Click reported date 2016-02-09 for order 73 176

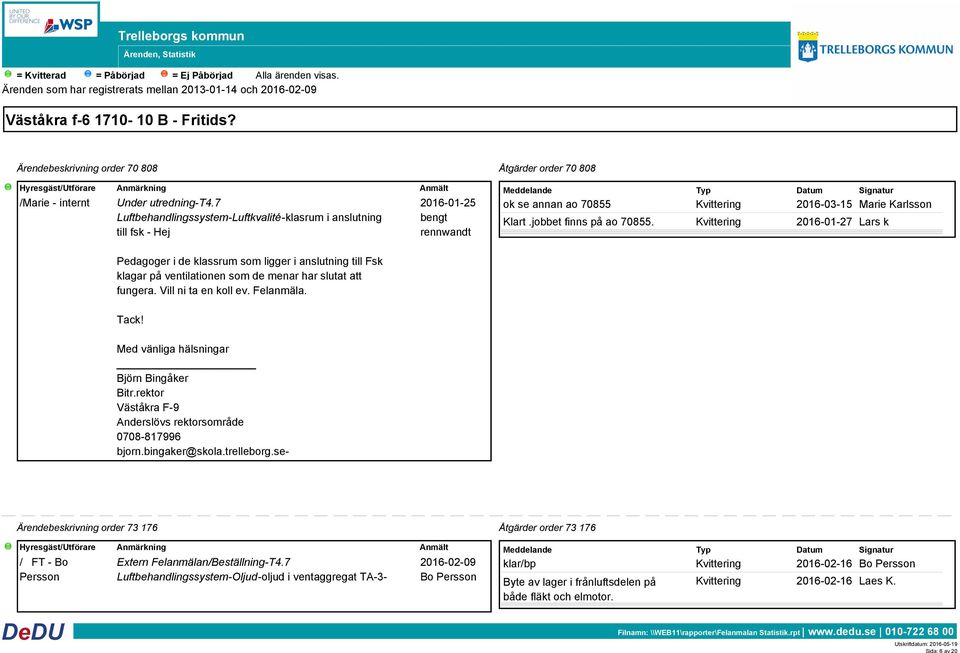pos(448,562)
